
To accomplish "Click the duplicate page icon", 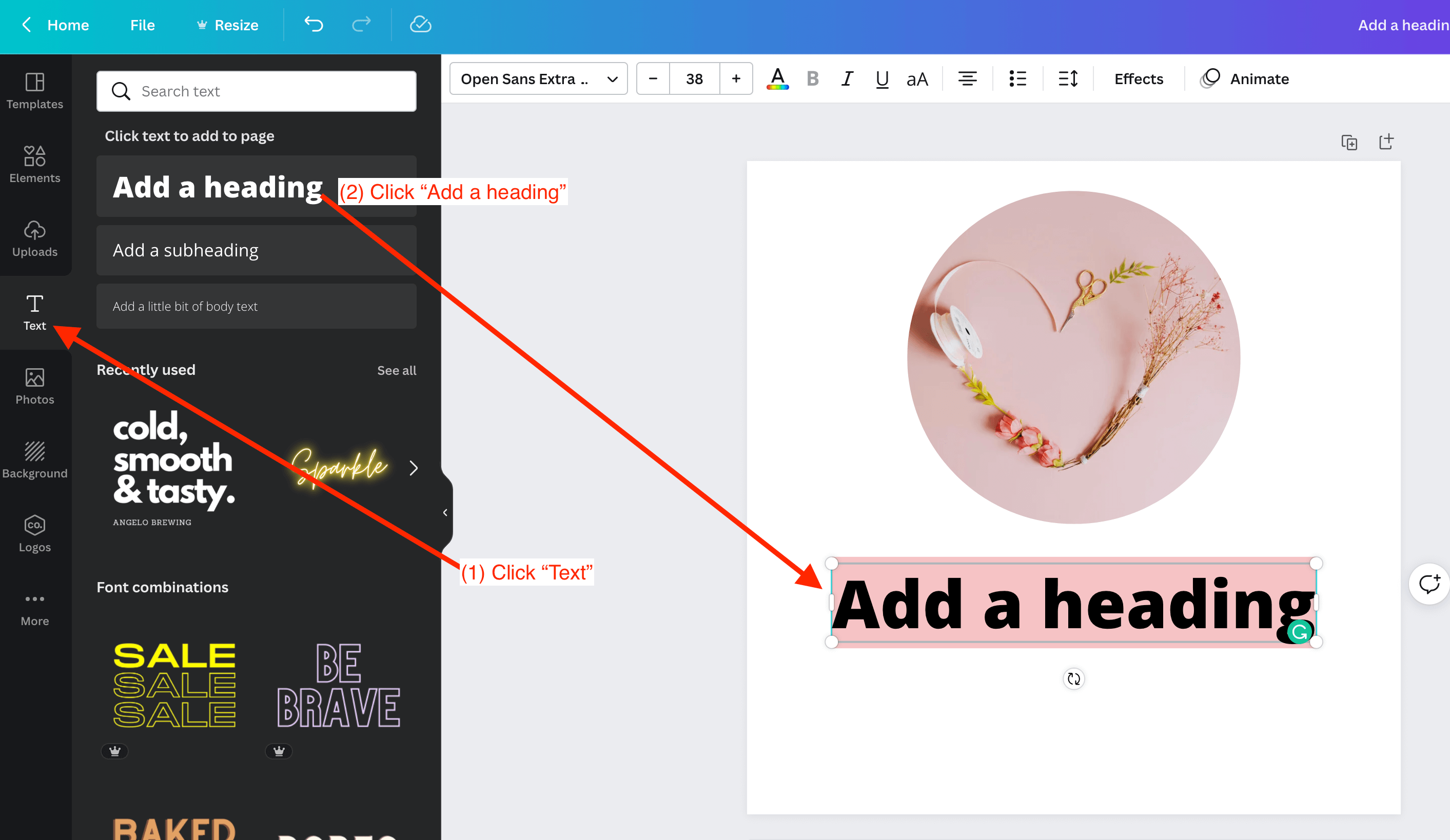I will click(x=1349, y=142).
